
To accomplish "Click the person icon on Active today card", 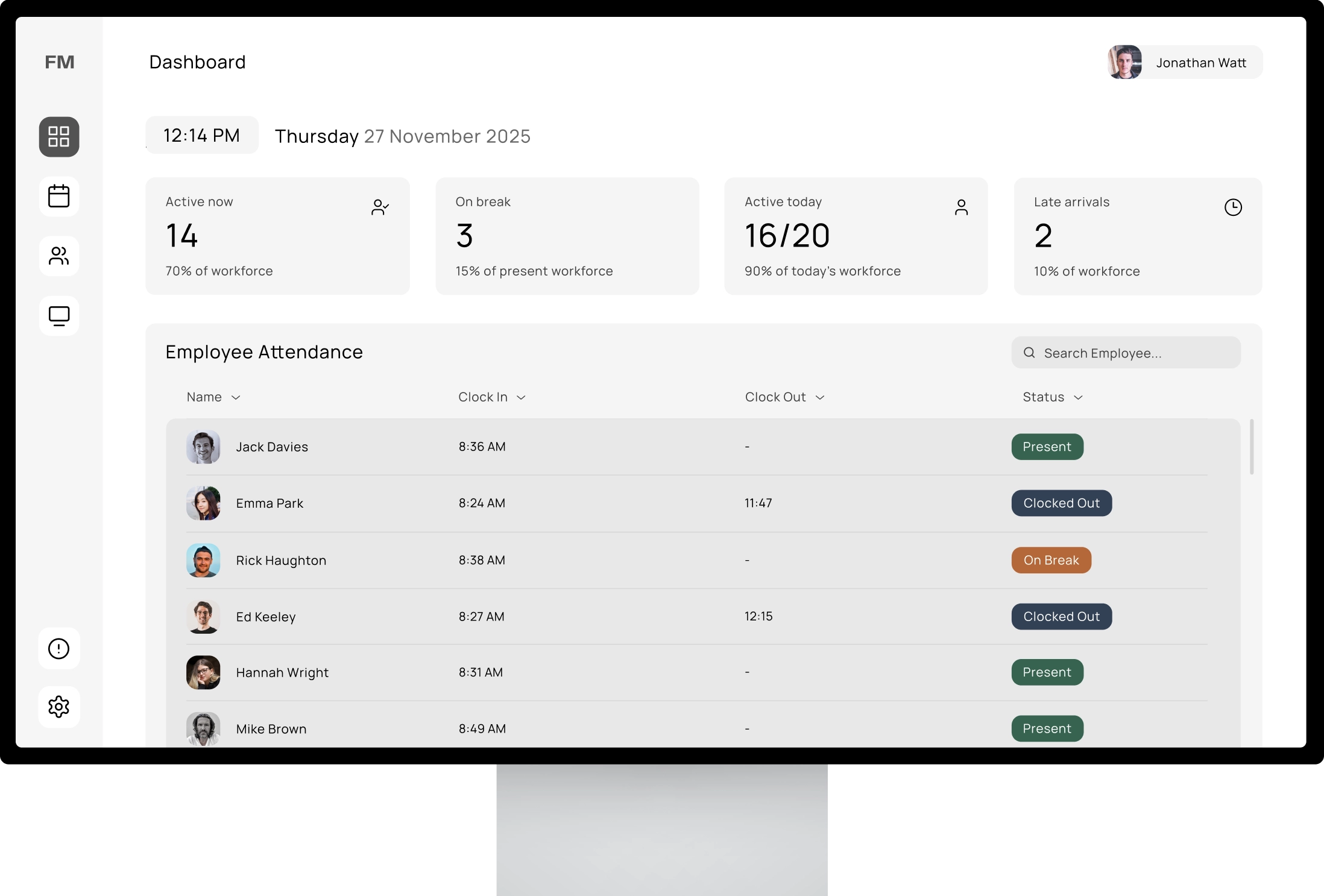I will pos(961,207).
